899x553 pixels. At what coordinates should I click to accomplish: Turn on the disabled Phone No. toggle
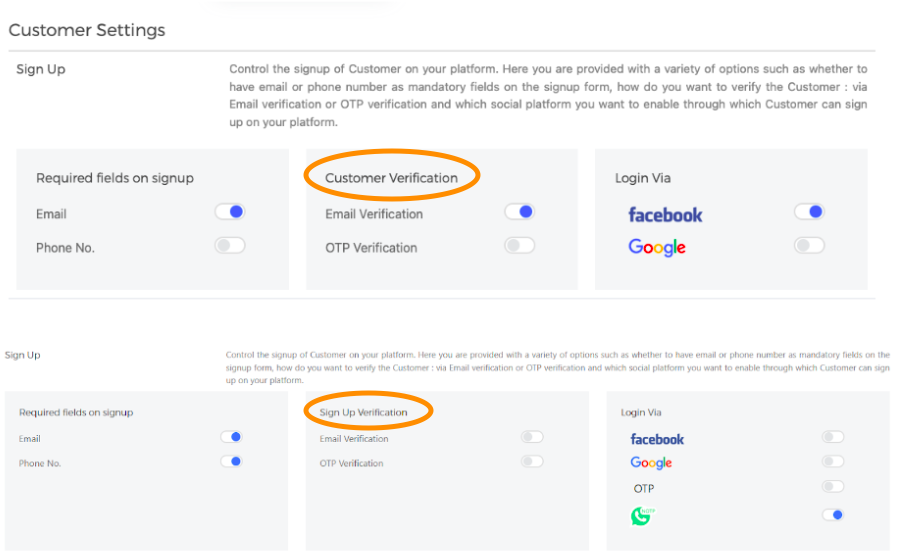pyautogui.click(x=229, y=245)
